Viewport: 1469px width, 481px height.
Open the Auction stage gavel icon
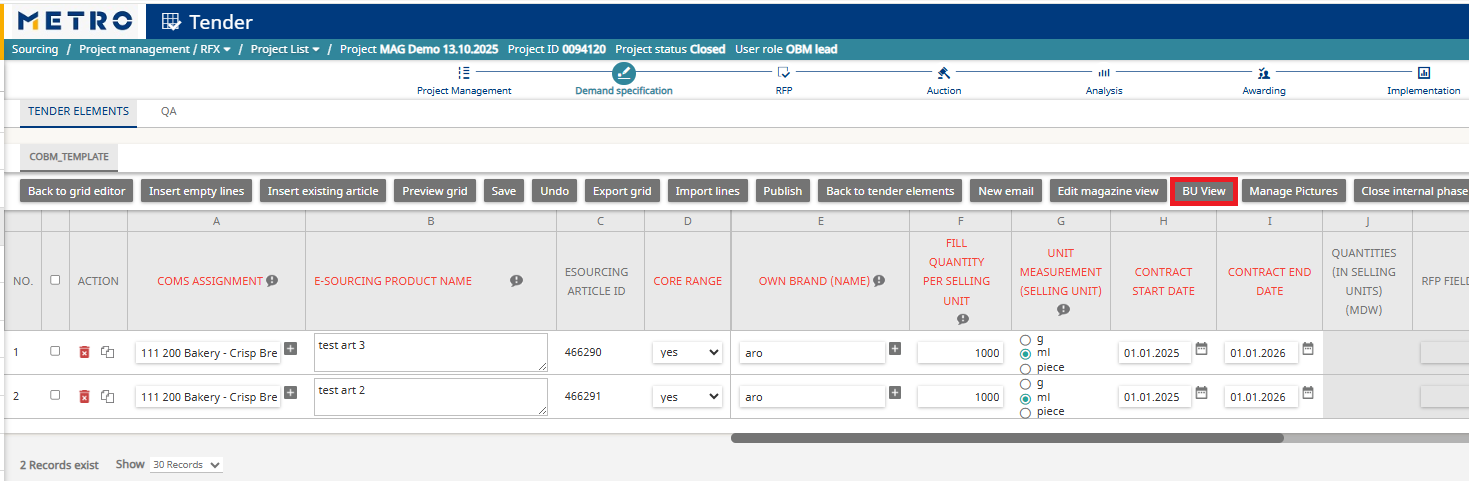[x=944, y=73]
